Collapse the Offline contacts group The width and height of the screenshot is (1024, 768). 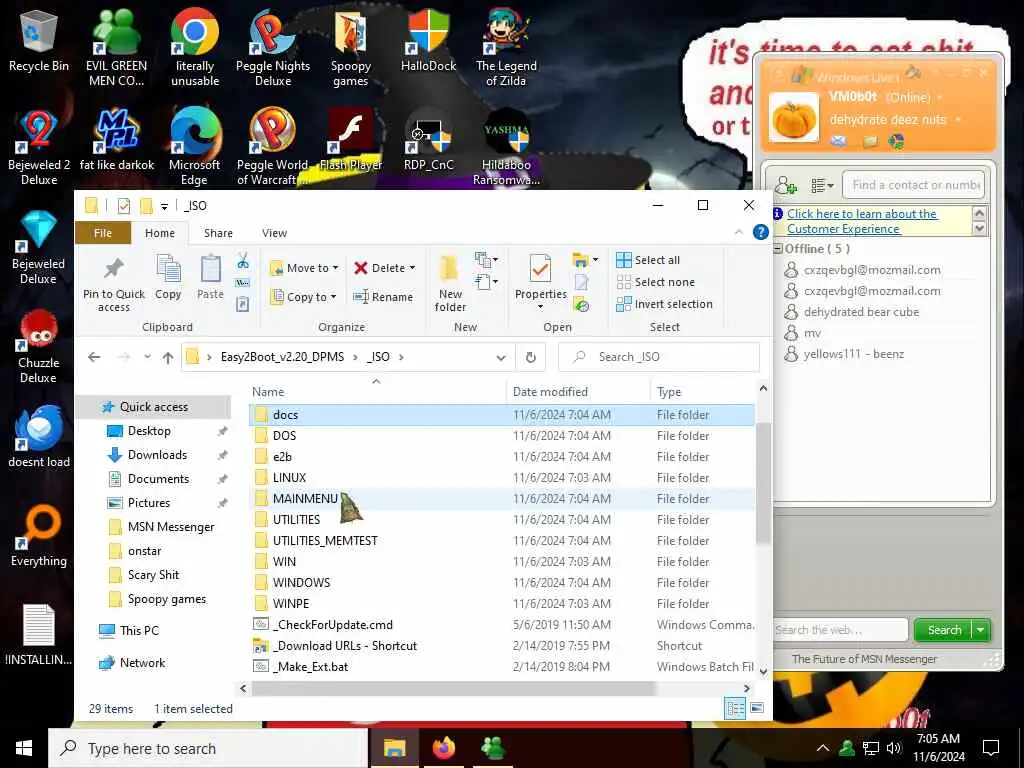[x=778, y=249]
